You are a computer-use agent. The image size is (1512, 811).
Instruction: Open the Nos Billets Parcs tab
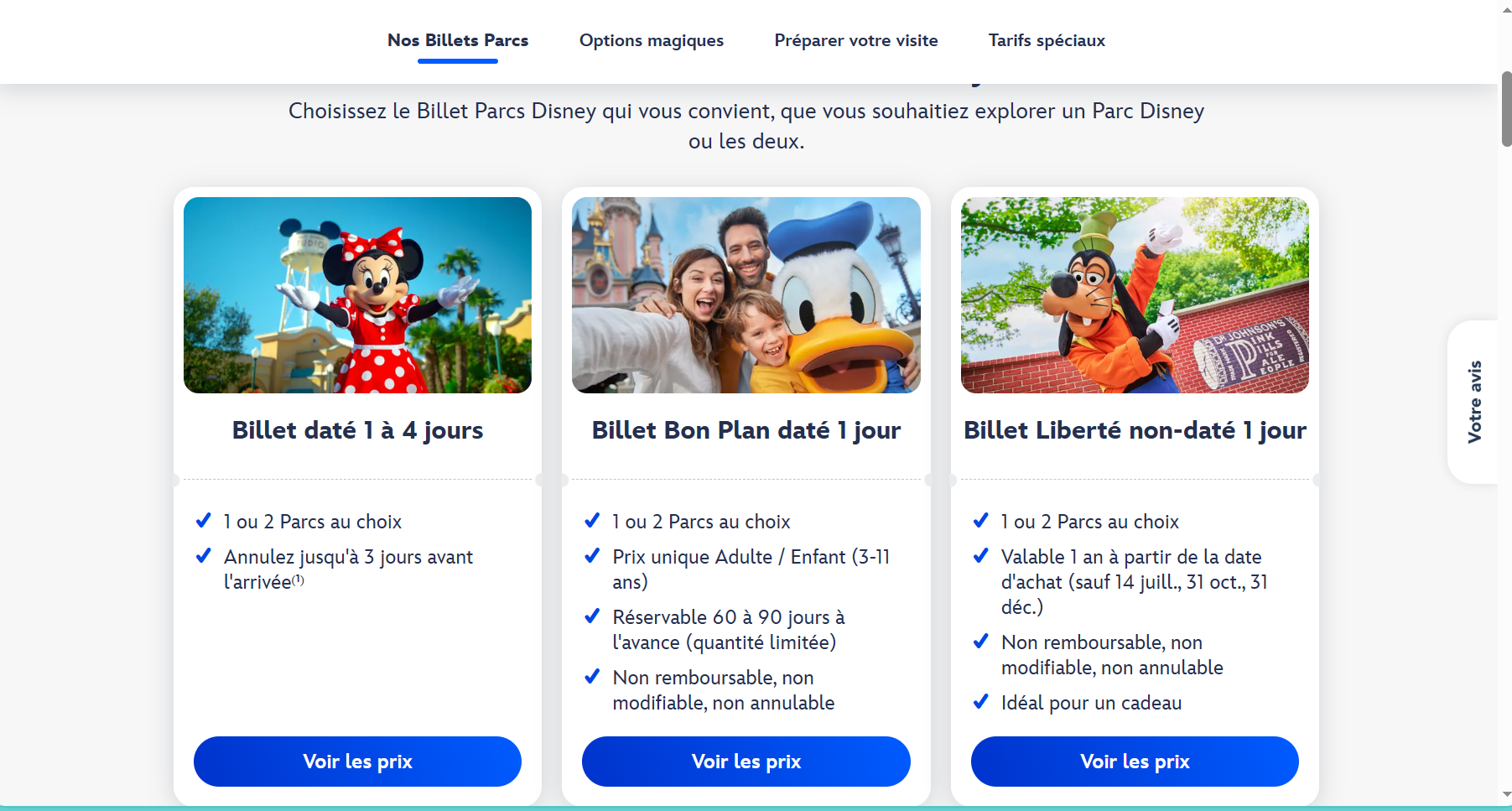(458, 40)
